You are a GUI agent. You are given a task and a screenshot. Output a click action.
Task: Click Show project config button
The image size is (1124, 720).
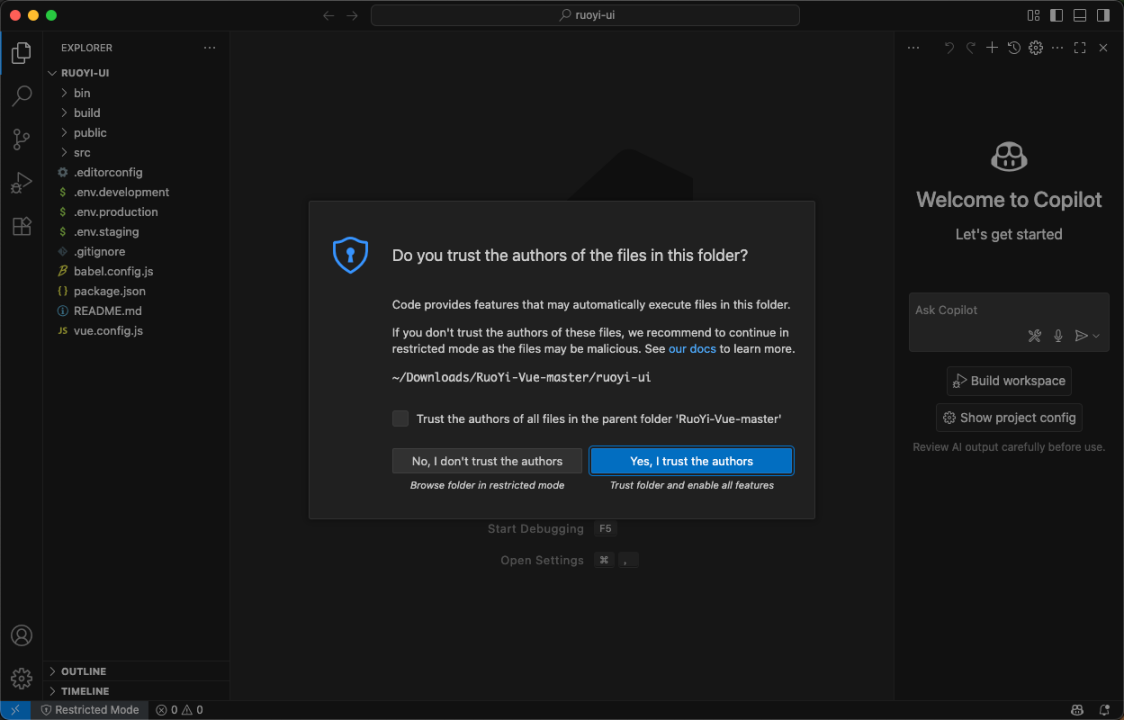(x=1009, y=417)
